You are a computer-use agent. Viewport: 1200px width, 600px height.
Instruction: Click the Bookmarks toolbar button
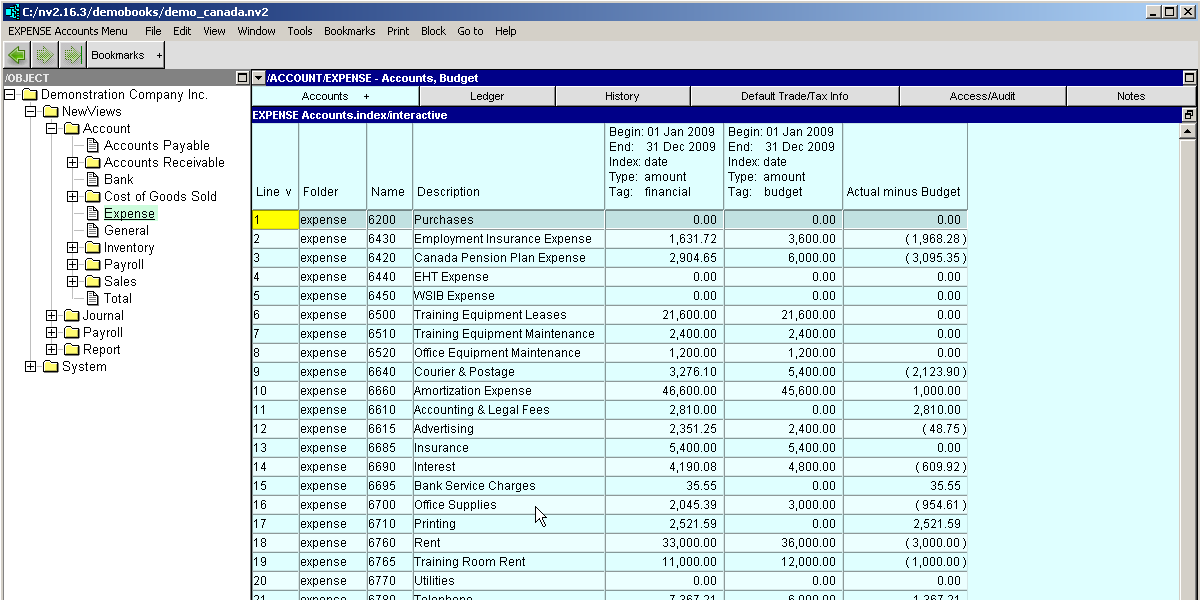[x=125, y=55]
